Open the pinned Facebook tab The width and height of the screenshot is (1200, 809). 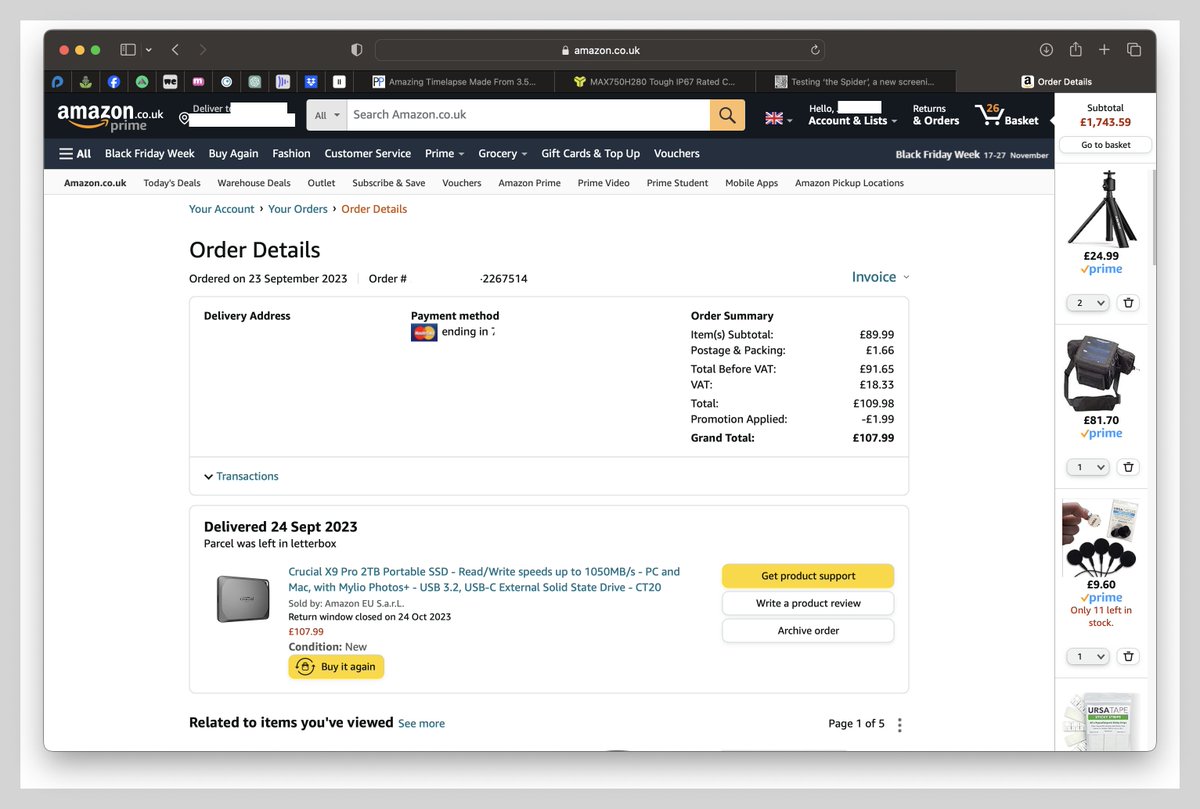click(x=114, y=81)
